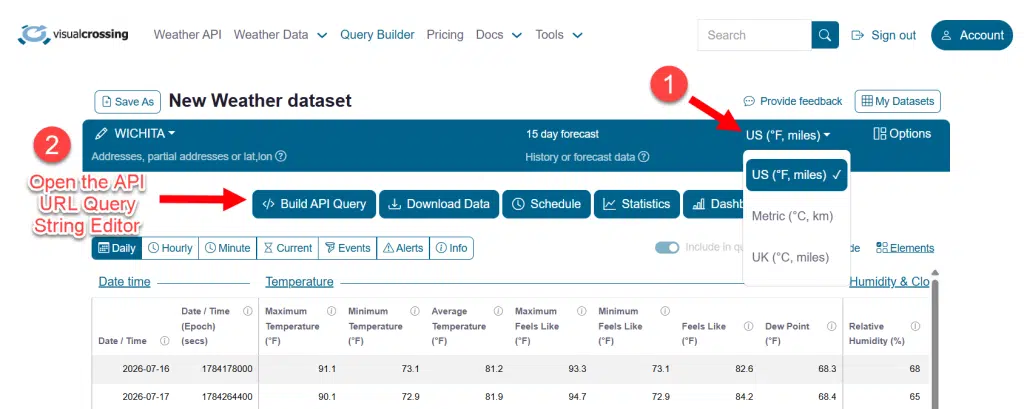
Task: Open Query Builder nav link
Action: 377,35
